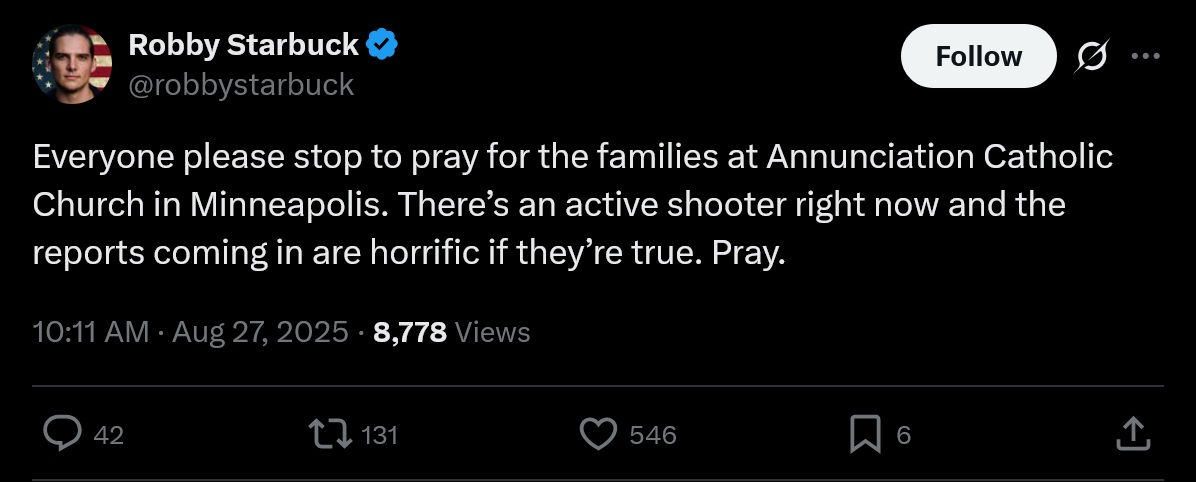Click the like count of 546

[x=653, y=435]
